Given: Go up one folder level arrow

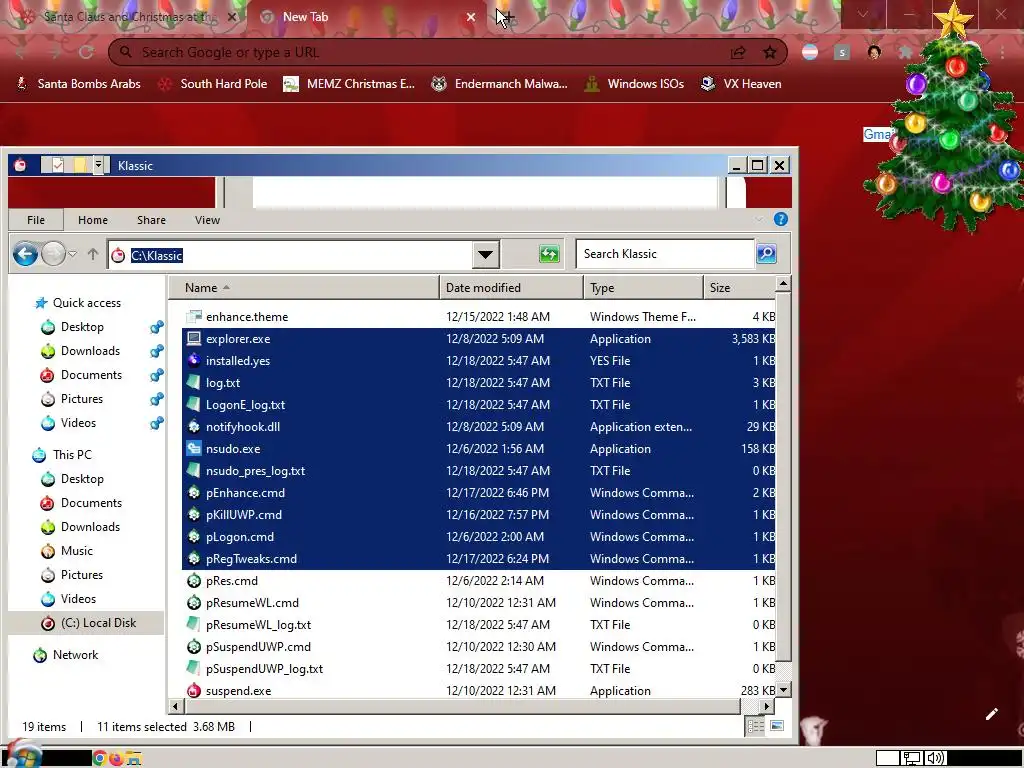Looking at the screenshot, I should [x=93, y=254].
